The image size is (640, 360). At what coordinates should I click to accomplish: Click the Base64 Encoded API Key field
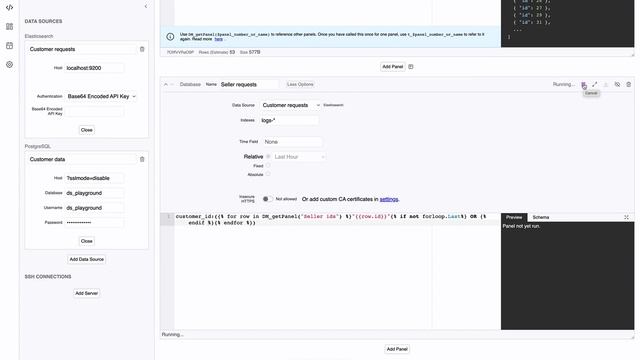[x=94, y=111]
